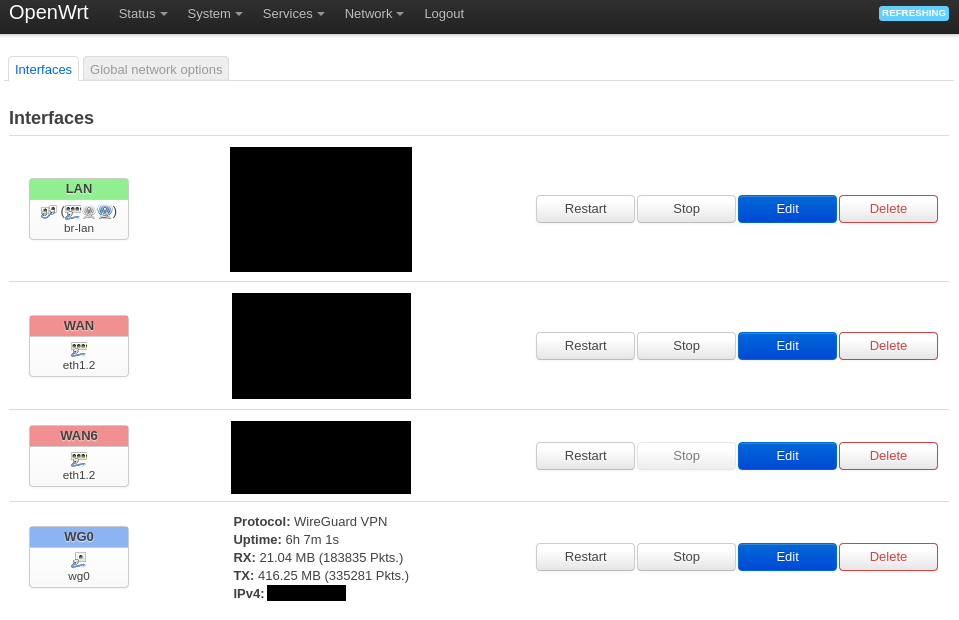959x620 pixels.
Task: Expand the System menu
Action: point(215,14)
